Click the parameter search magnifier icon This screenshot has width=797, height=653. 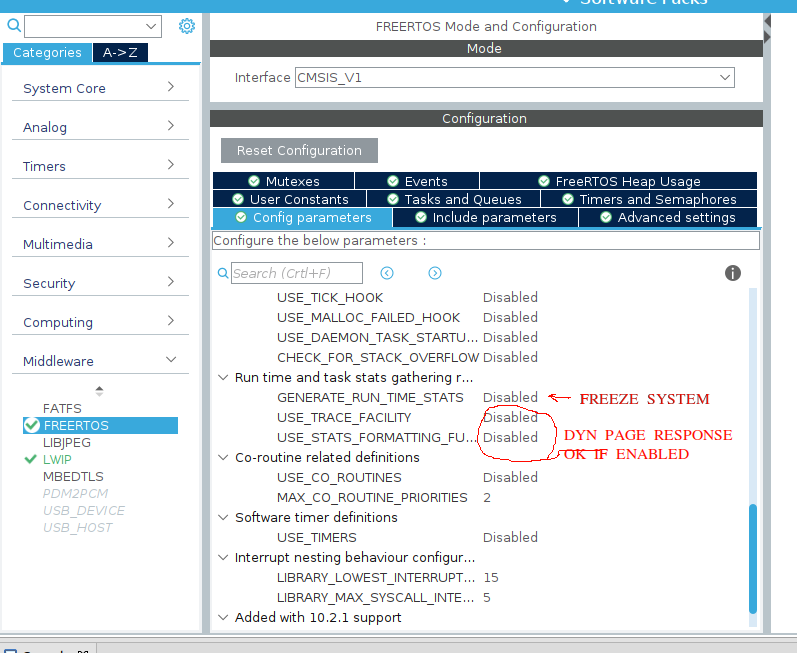223,273
